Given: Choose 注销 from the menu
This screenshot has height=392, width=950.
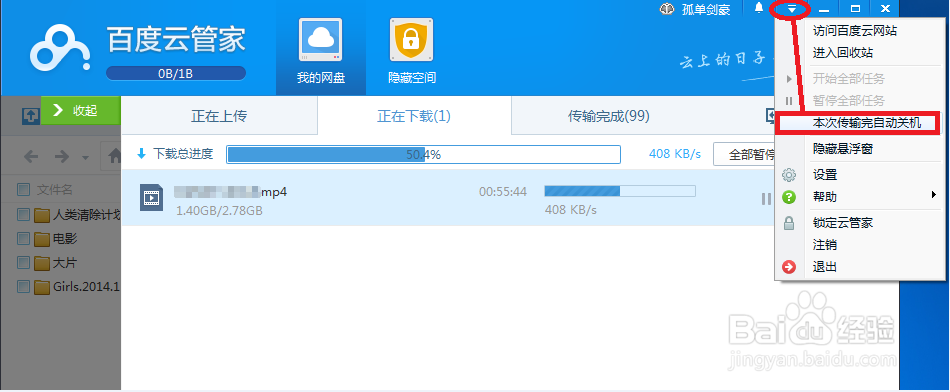Looking at the screenshot, I should [x=825, y=244].
